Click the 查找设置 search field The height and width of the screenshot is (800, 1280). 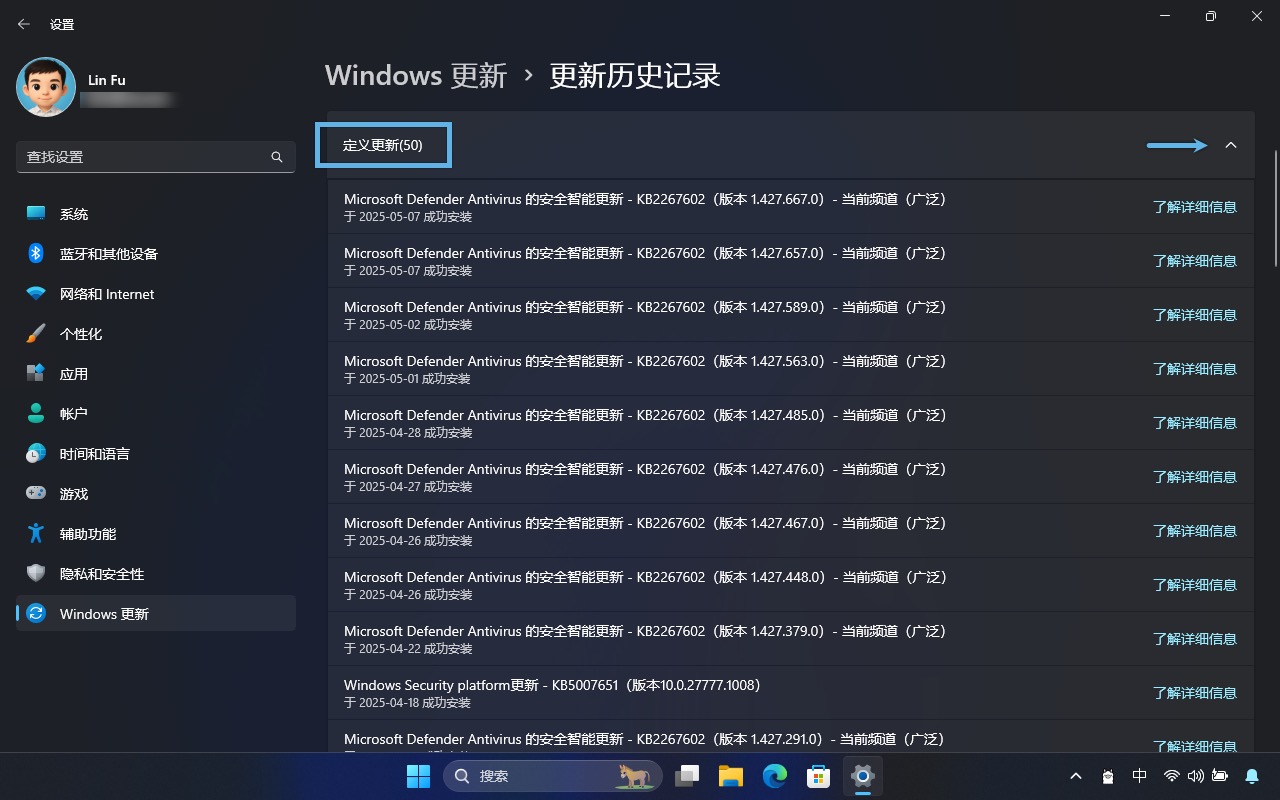(156, 157)
